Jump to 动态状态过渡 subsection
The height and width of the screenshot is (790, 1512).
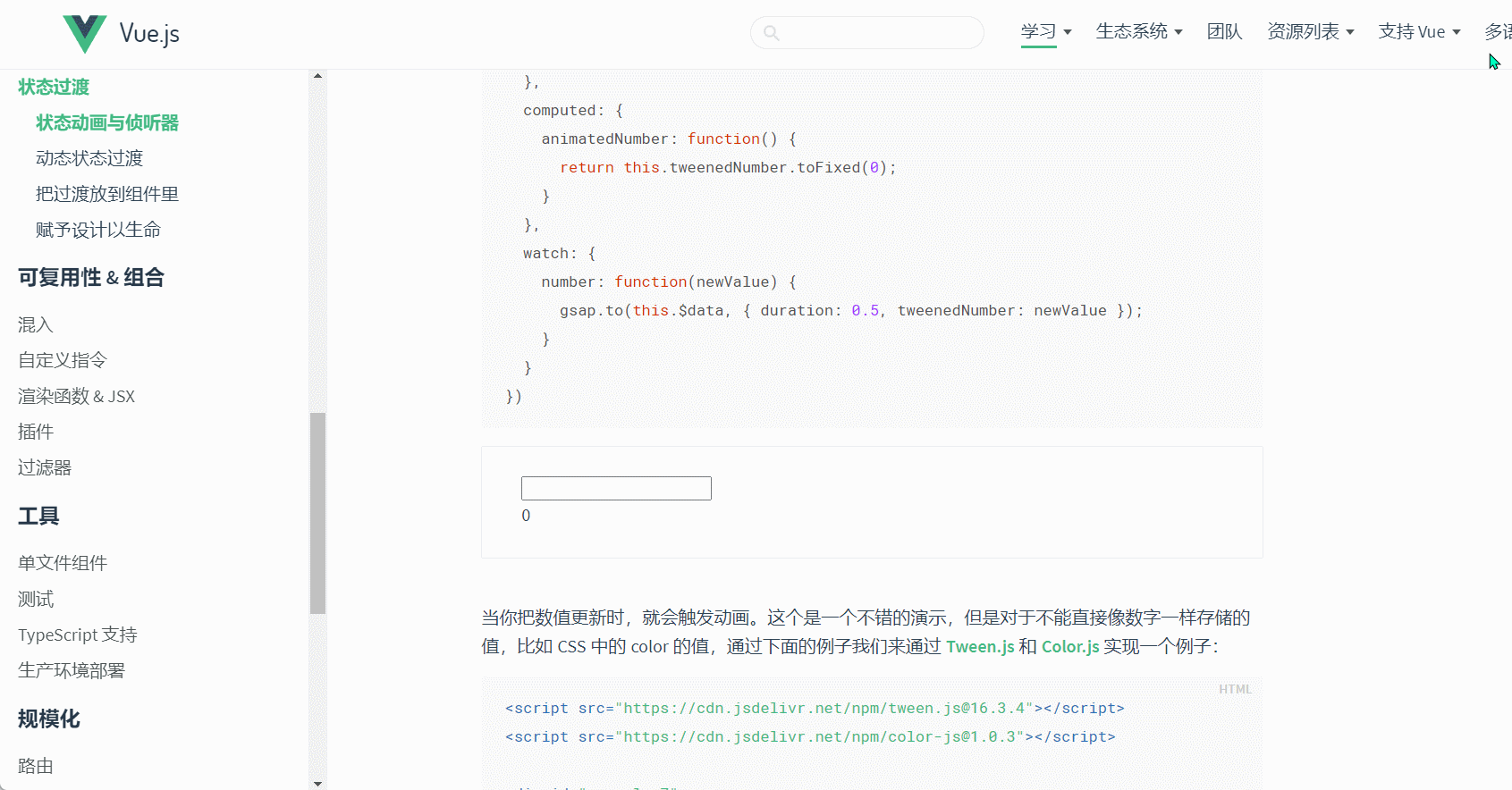coord(89,158)
